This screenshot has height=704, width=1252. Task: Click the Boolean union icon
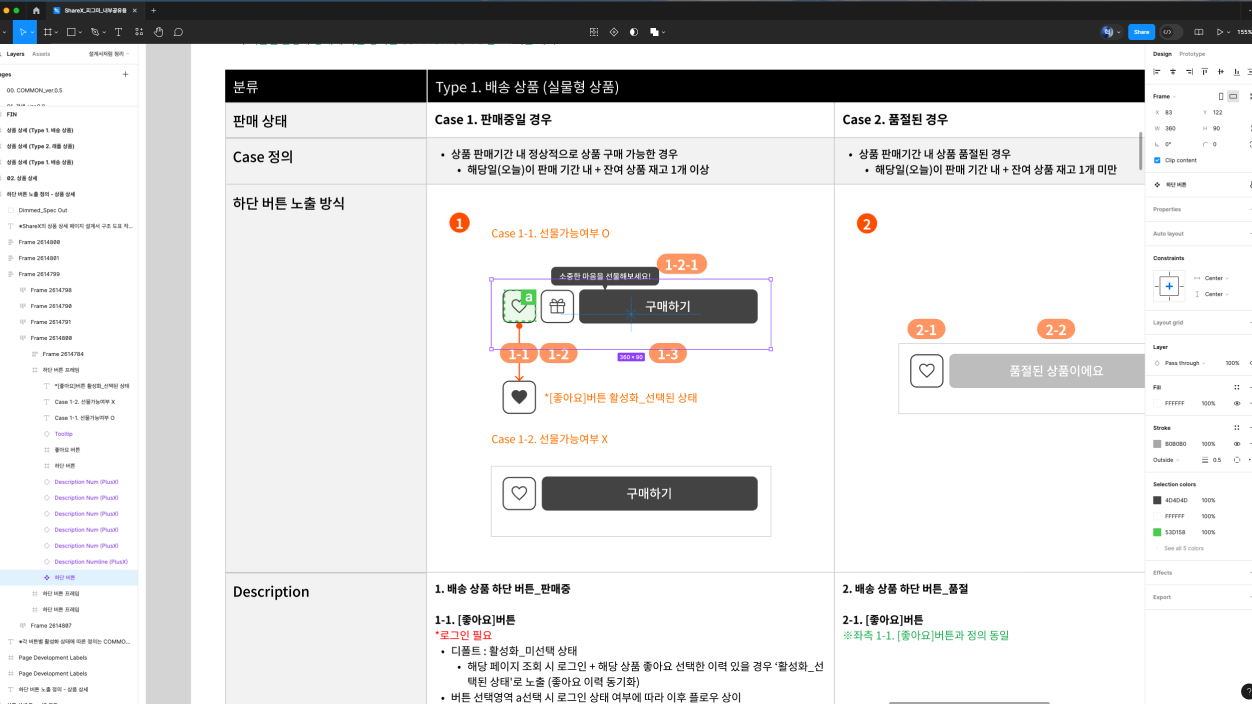tap(654, 32)
